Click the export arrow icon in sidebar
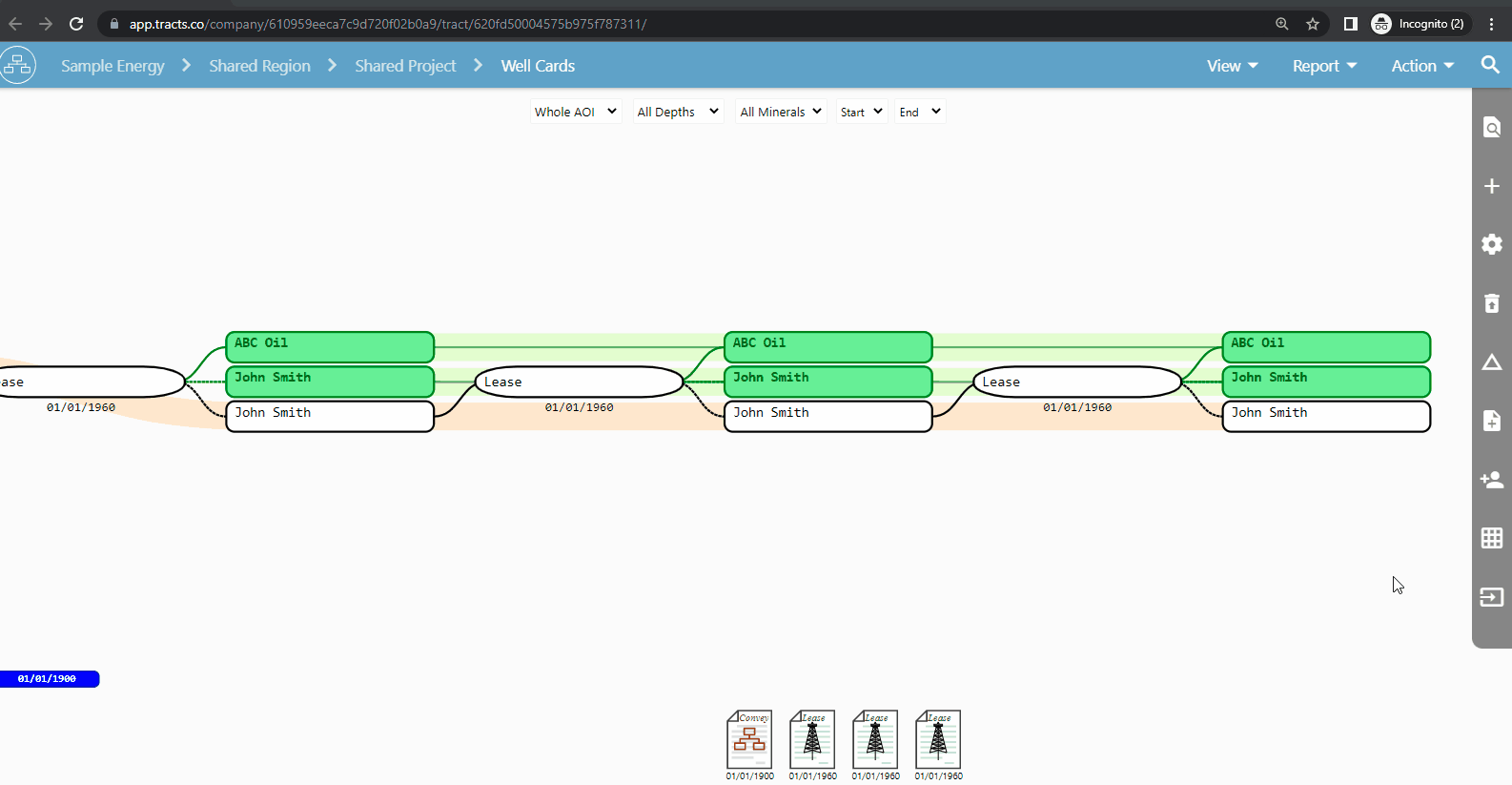The height and width of the screenshot is (785, 1512). coord(1492,597)
